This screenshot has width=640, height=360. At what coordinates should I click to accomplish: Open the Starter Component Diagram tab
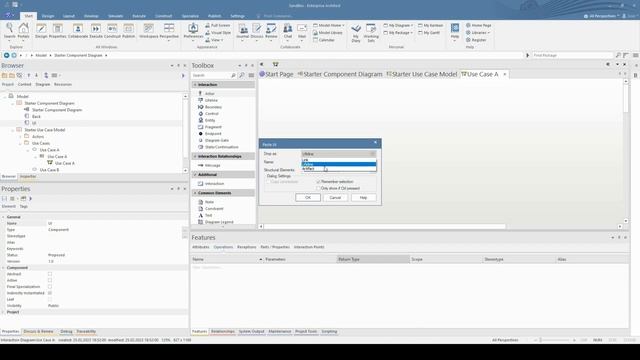point(340,74)
